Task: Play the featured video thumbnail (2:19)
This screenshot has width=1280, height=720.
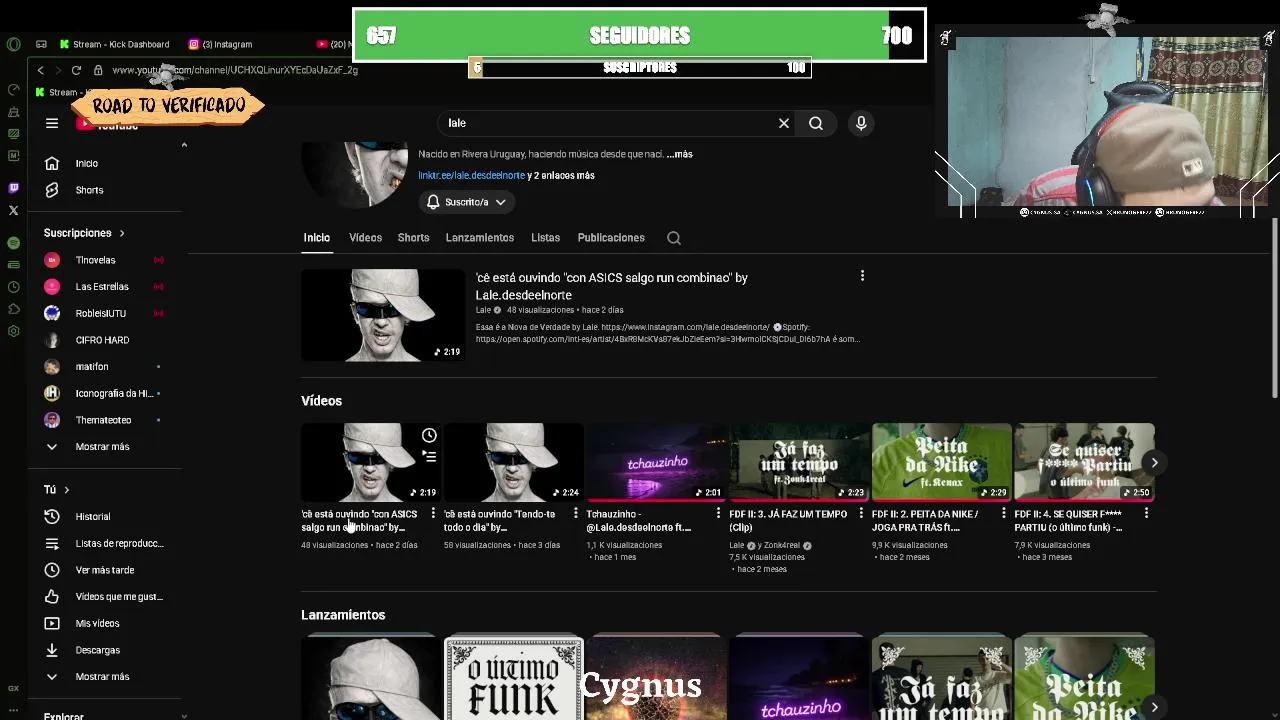Action: 383,315
